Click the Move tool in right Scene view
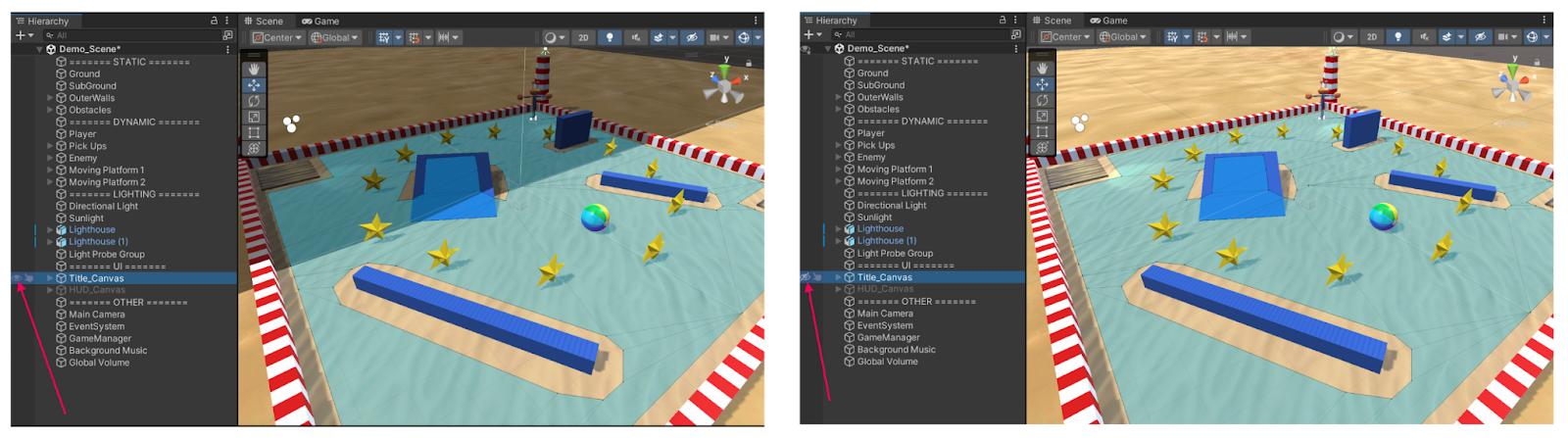 tap(1042, 84)
